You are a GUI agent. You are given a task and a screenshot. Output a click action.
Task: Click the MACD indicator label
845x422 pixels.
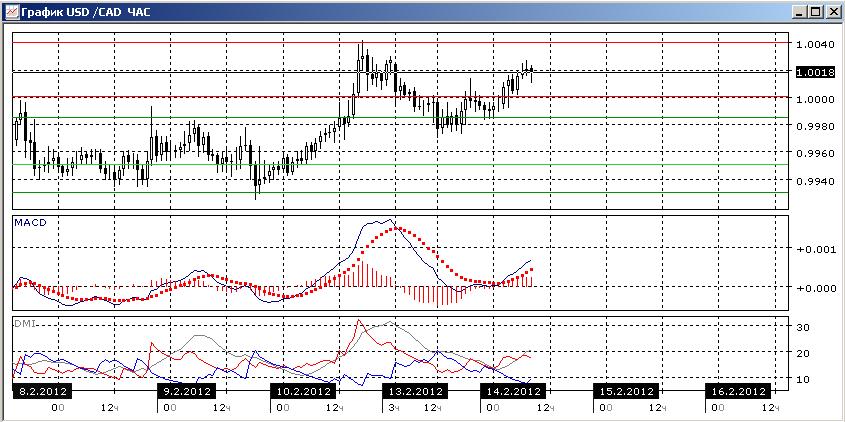point(30,222)
